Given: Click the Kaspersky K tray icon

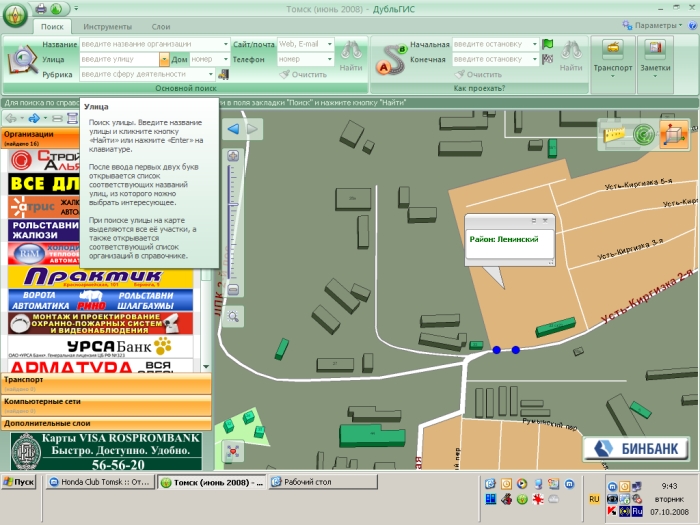Looking at the screenshot, I should [x=612, y=511].
